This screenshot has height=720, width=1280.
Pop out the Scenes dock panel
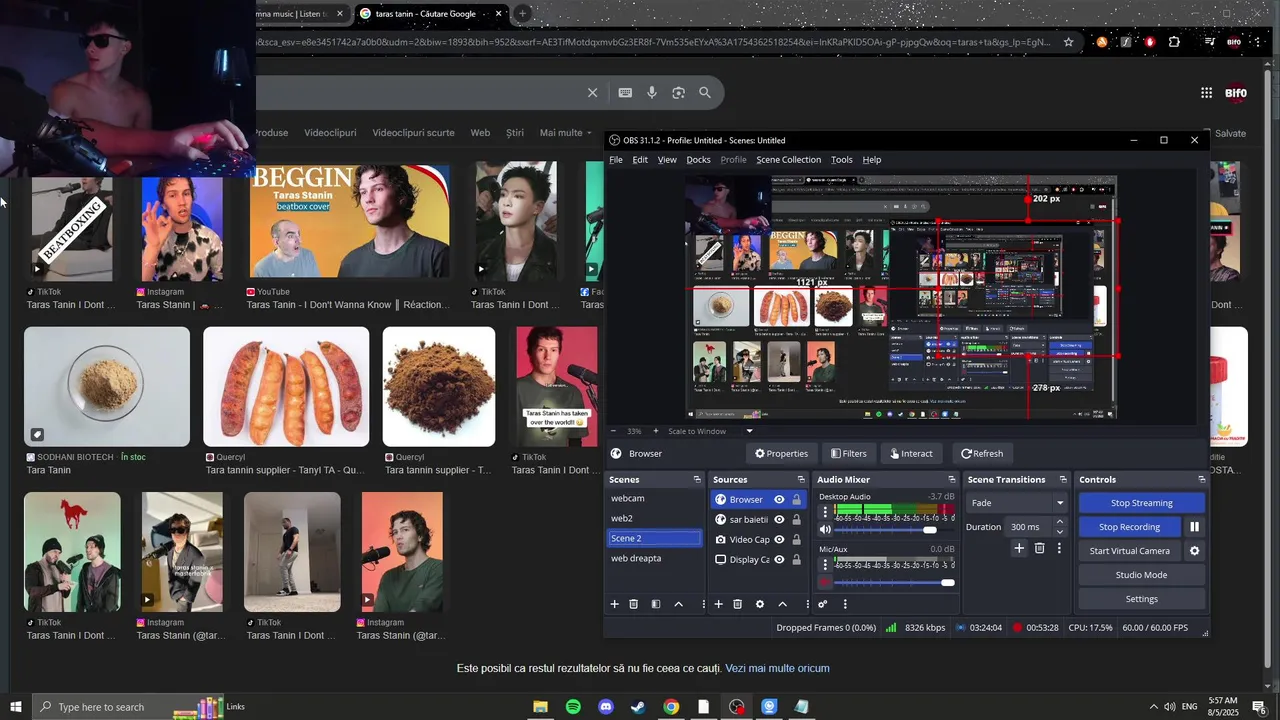tap(697, 480)
